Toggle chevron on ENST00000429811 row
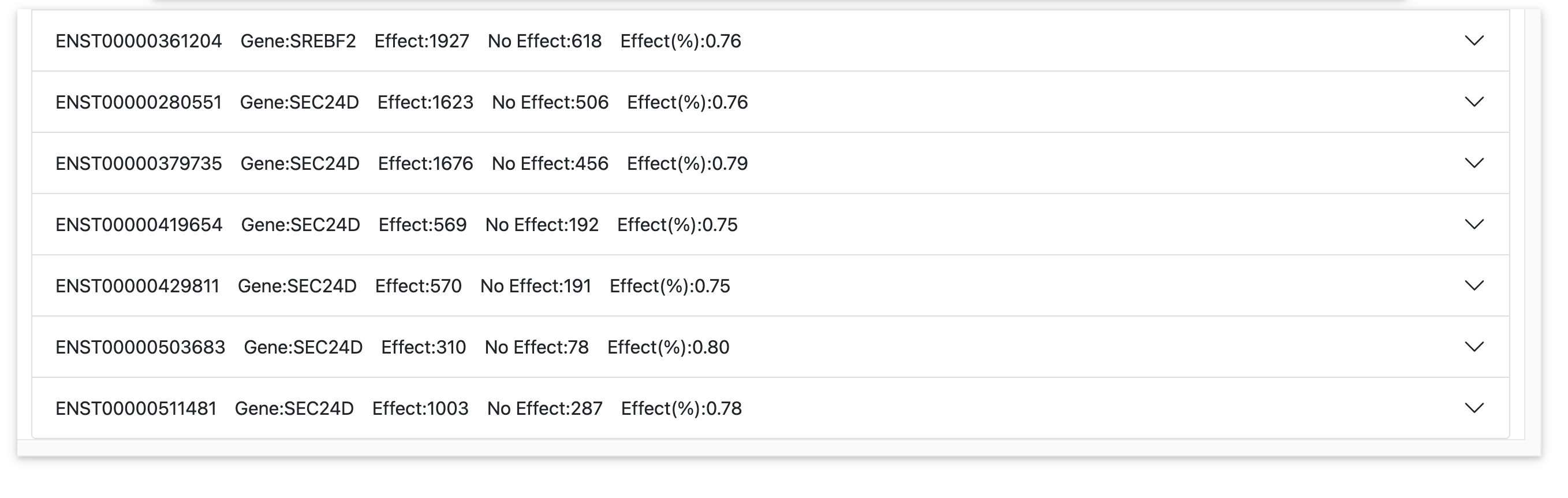This screenshot has height=498, width=1568. [x=1474, y=285]
